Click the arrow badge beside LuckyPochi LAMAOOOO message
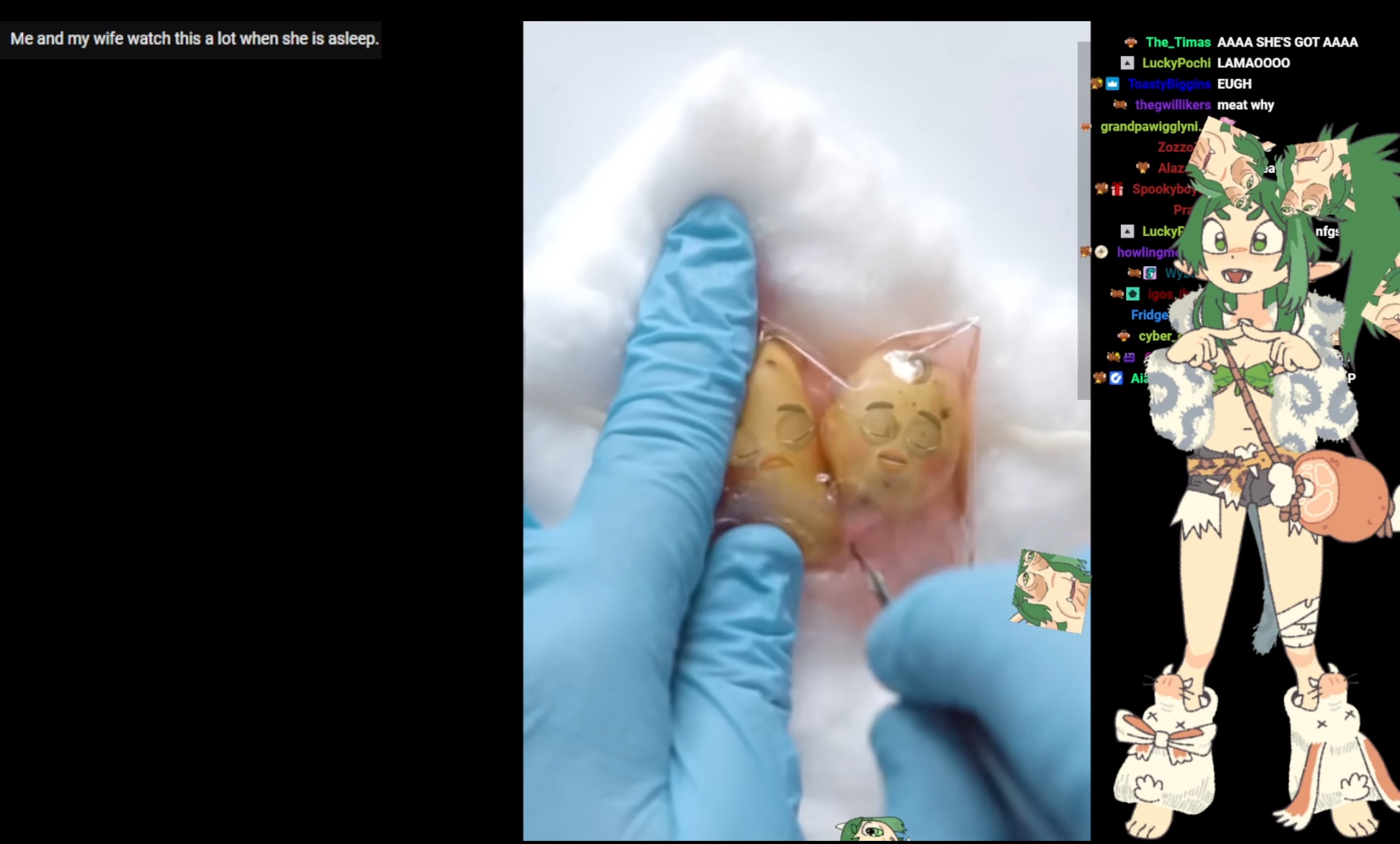The width and height of the screenshot is (1400, 844). click(1127, 63)
